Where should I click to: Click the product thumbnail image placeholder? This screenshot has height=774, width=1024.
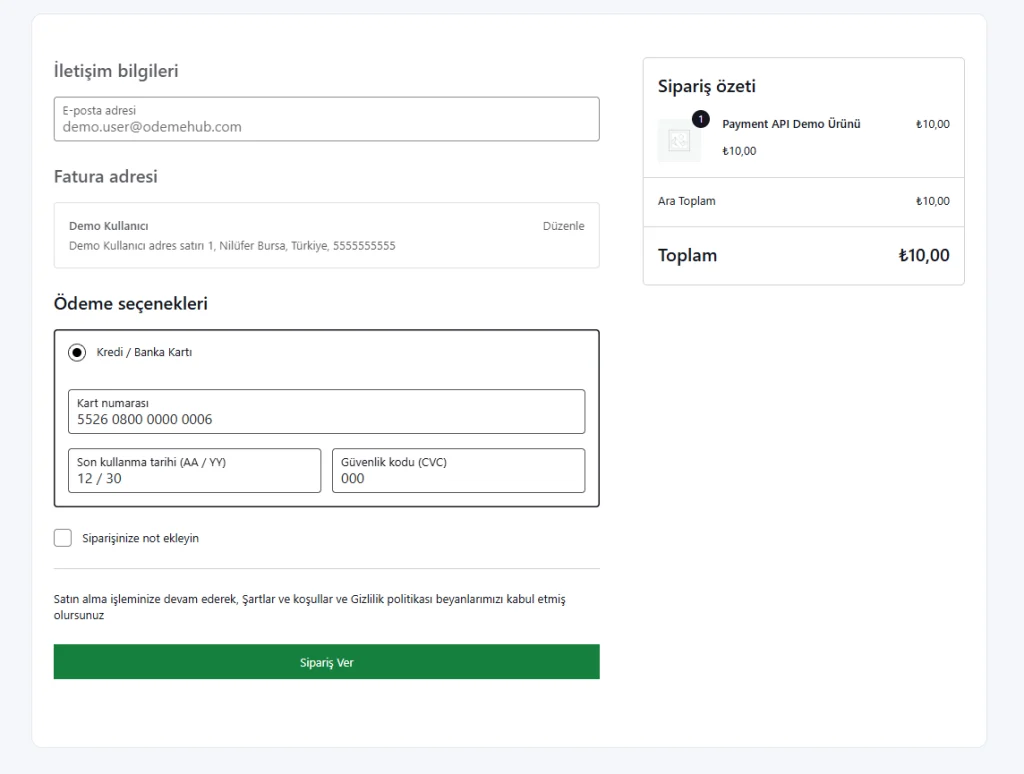[679, 140]
